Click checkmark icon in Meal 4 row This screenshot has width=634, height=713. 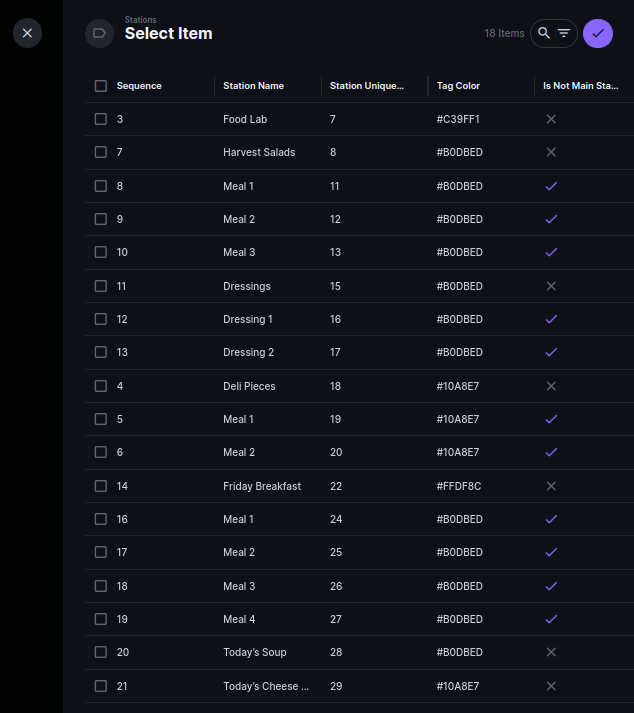(551, 619)
